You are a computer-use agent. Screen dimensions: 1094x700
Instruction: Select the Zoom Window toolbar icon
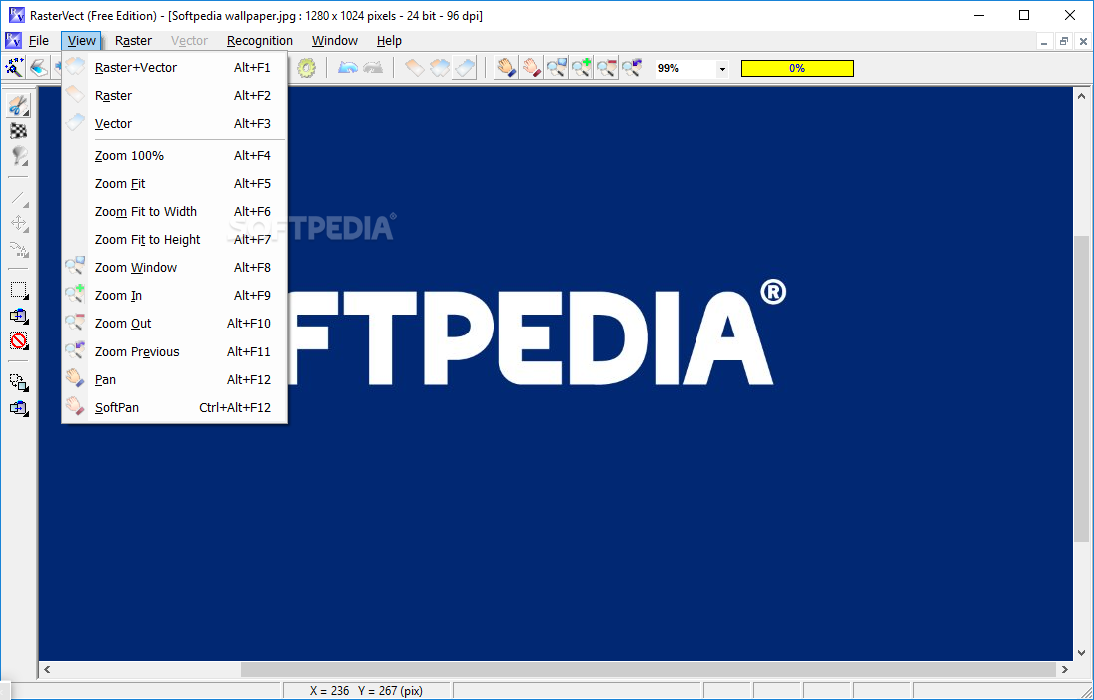(556, 68)
